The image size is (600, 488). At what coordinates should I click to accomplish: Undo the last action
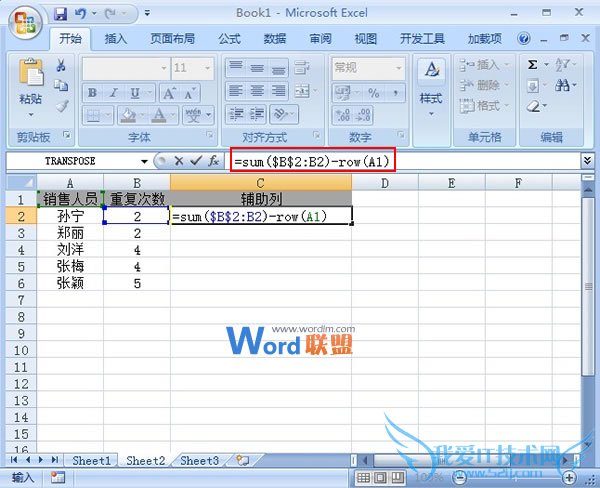tap(80, 14)
